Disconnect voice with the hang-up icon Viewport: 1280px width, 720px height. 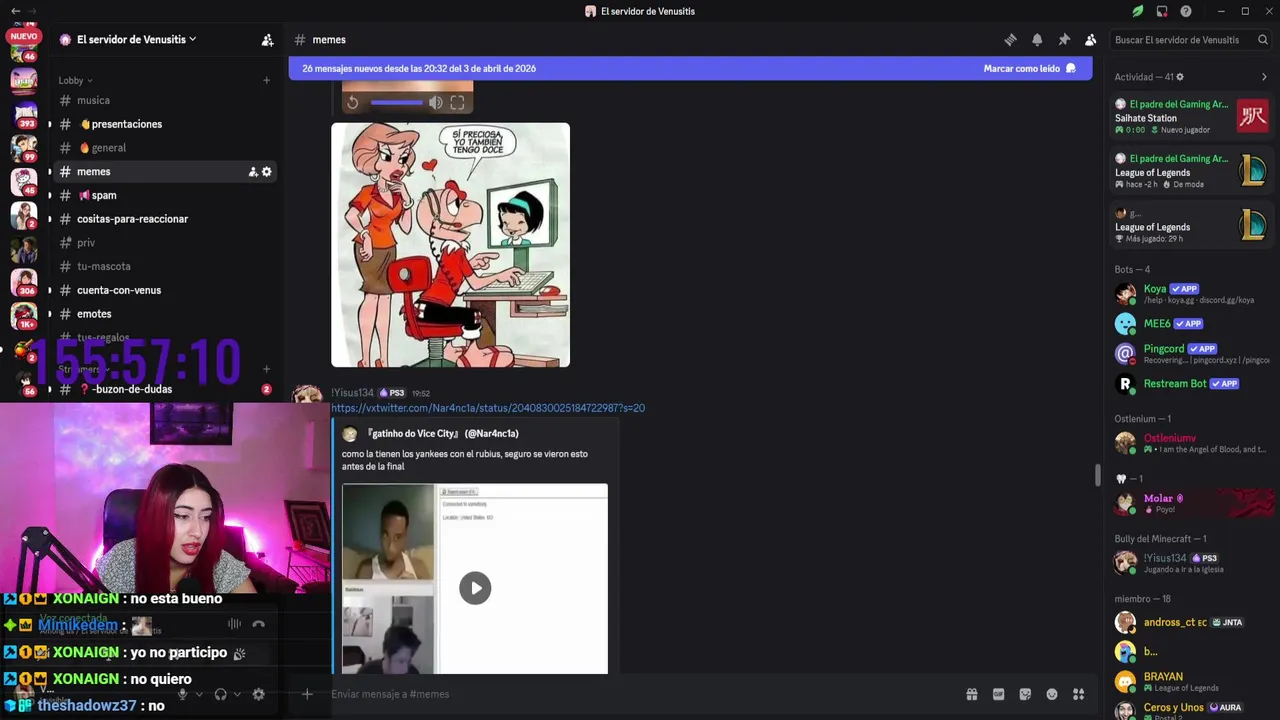[258, 624]
